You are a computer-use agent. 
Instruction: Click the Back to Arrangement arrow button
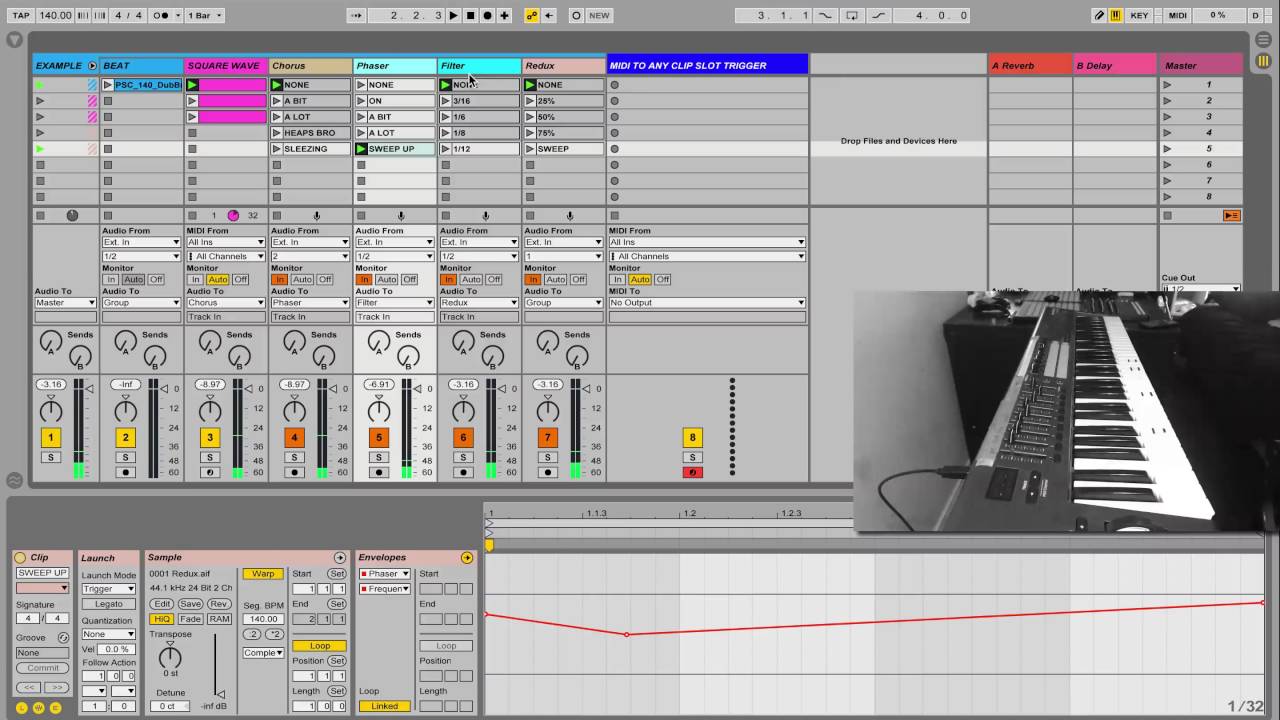click(x=549, y=15)
